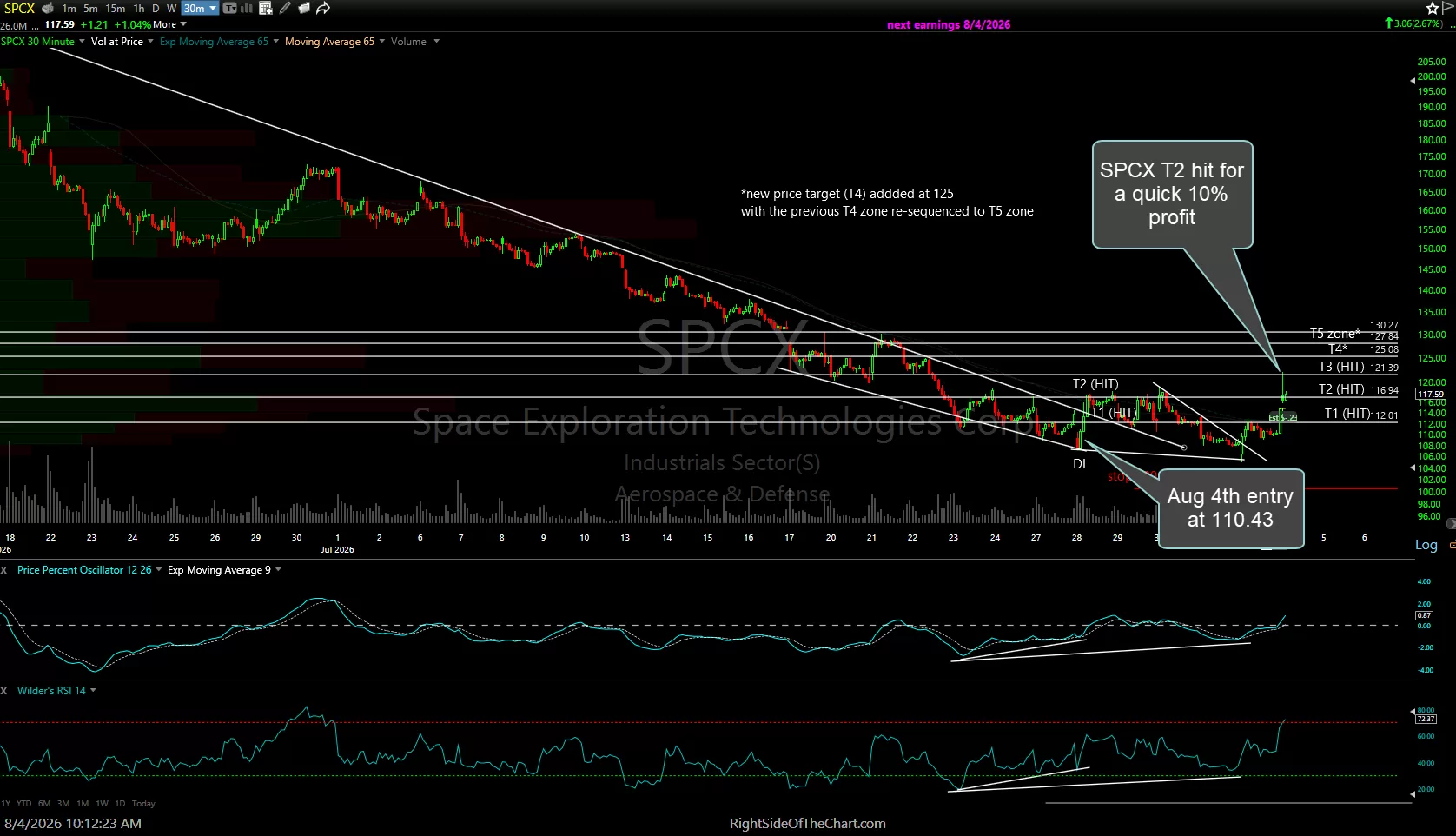
Task: Expand the More quote details dropdown
Action: [x=169, y=24]
